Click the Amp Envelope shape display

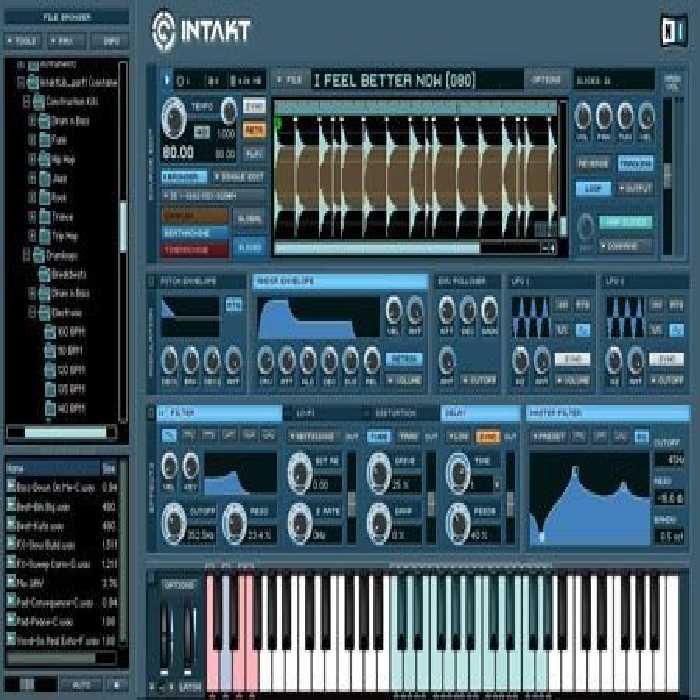[319, 317]
